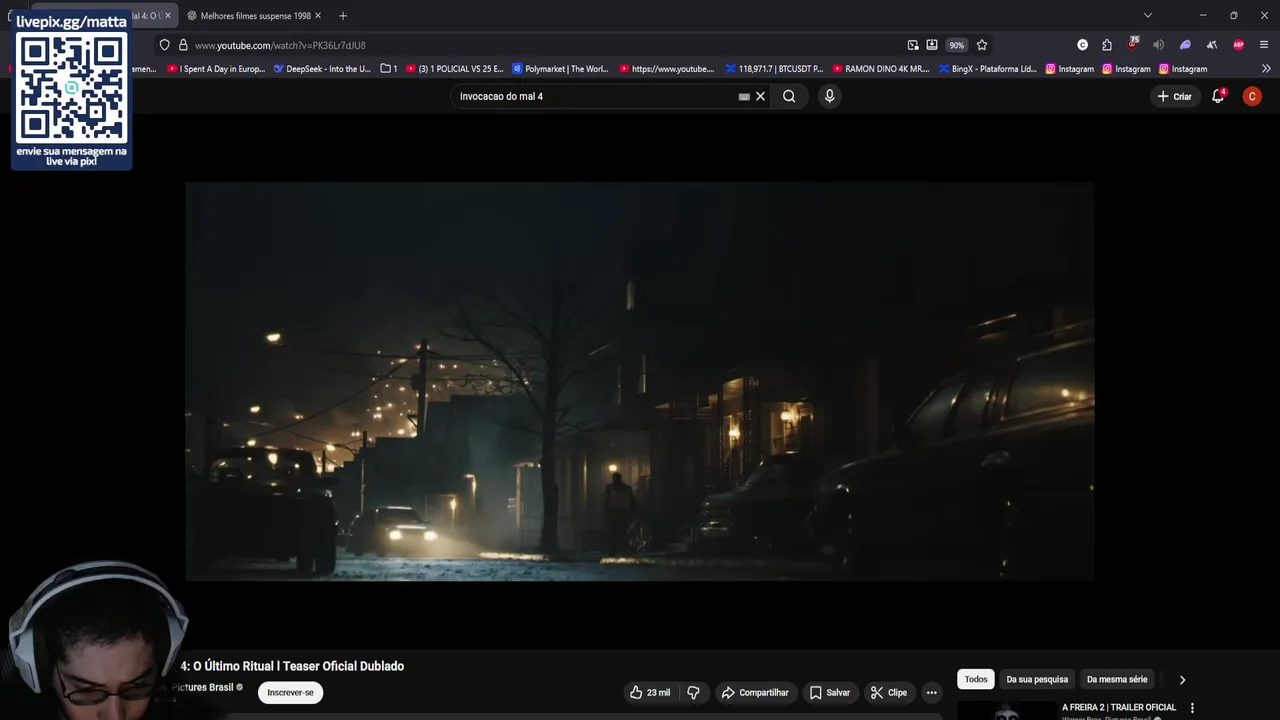Open 'I Spent A Day in Europ...' bookmark

tap(216, 69)
